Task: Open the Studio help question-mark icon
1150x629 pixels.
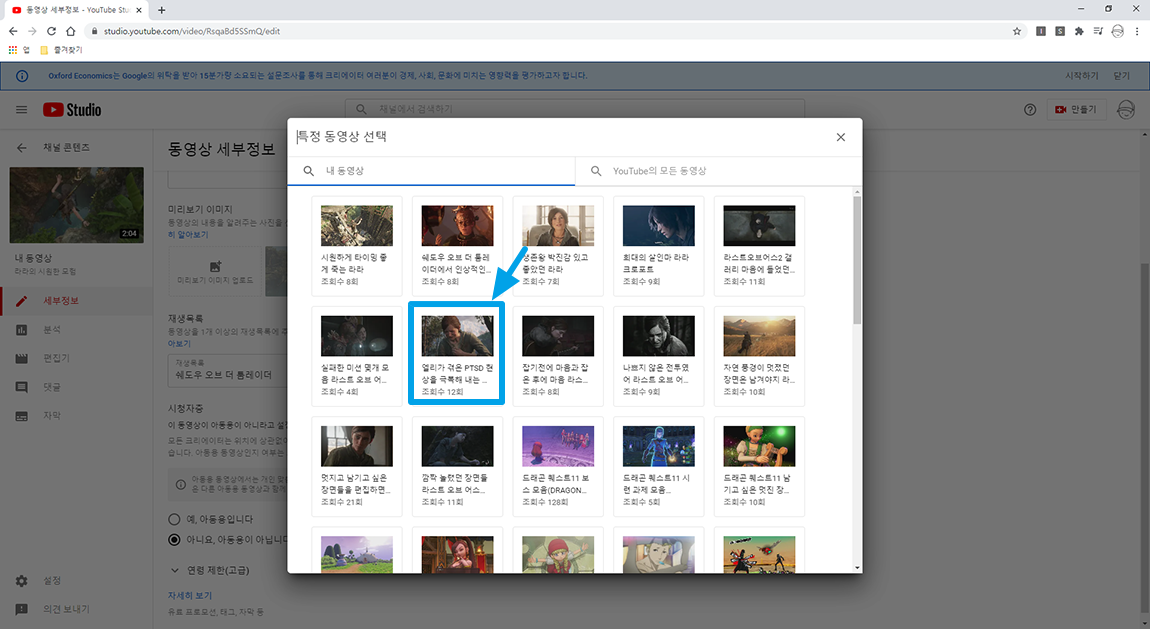Action: pyautogui.click(x=1030, y=110)
